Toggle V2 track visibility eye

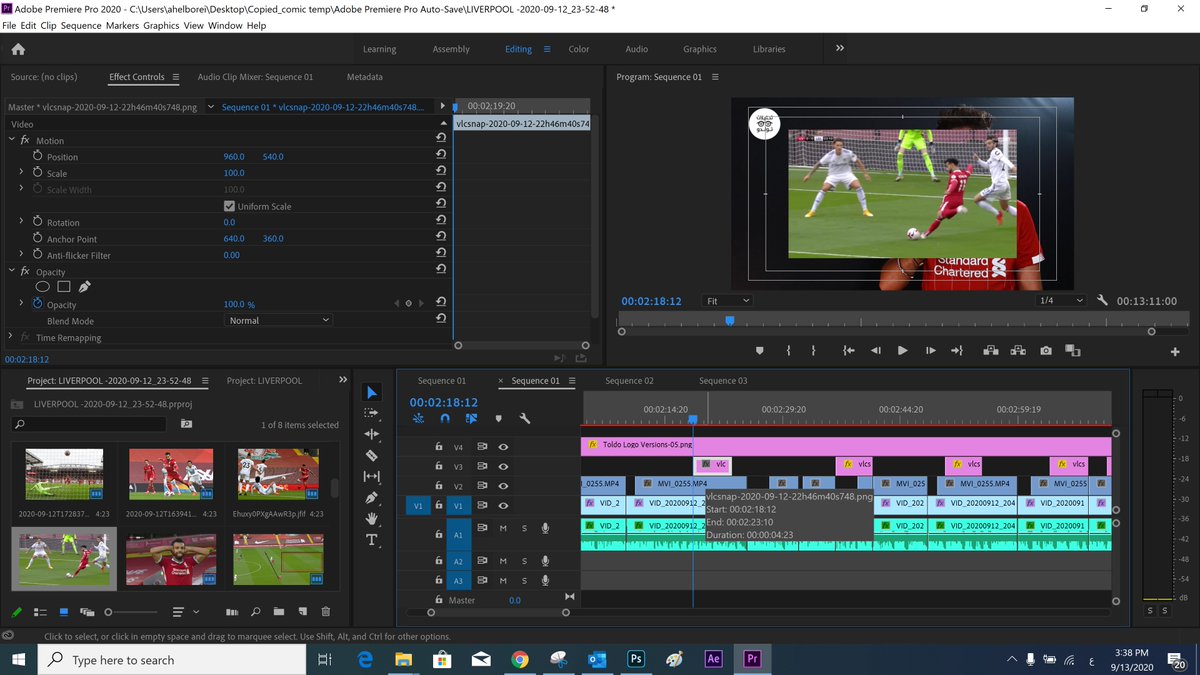[504, 486]
